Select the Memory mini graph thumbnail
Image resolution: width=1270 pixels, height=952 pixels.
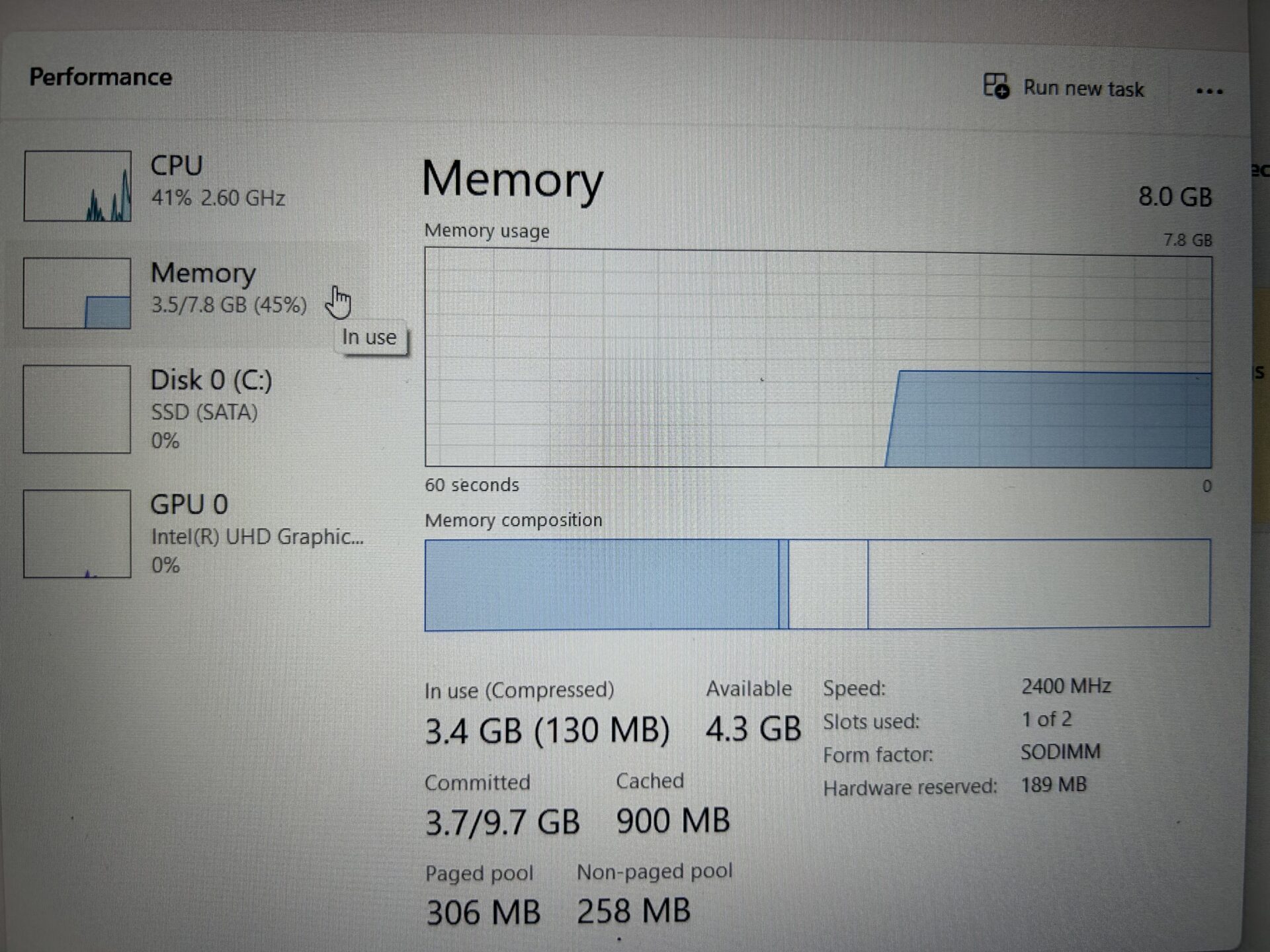pos(77,293)
